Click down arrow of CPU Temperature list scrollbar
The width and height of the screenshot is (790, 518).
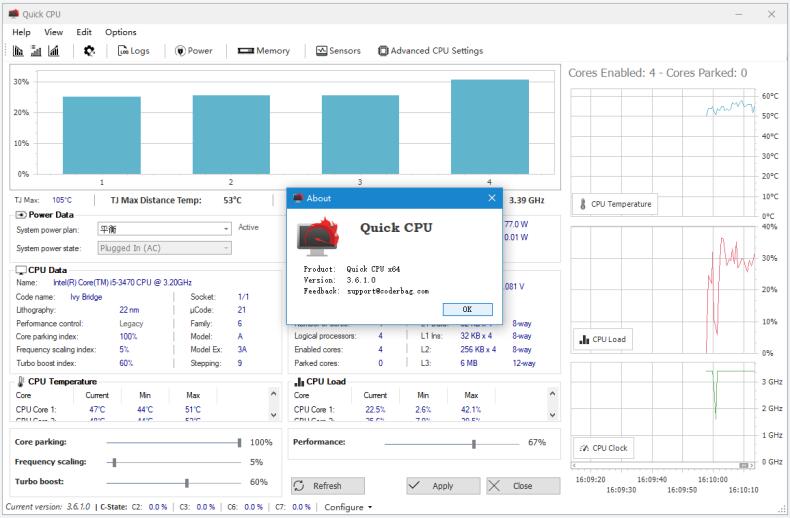pyautogui.click(x=274, y=415)
